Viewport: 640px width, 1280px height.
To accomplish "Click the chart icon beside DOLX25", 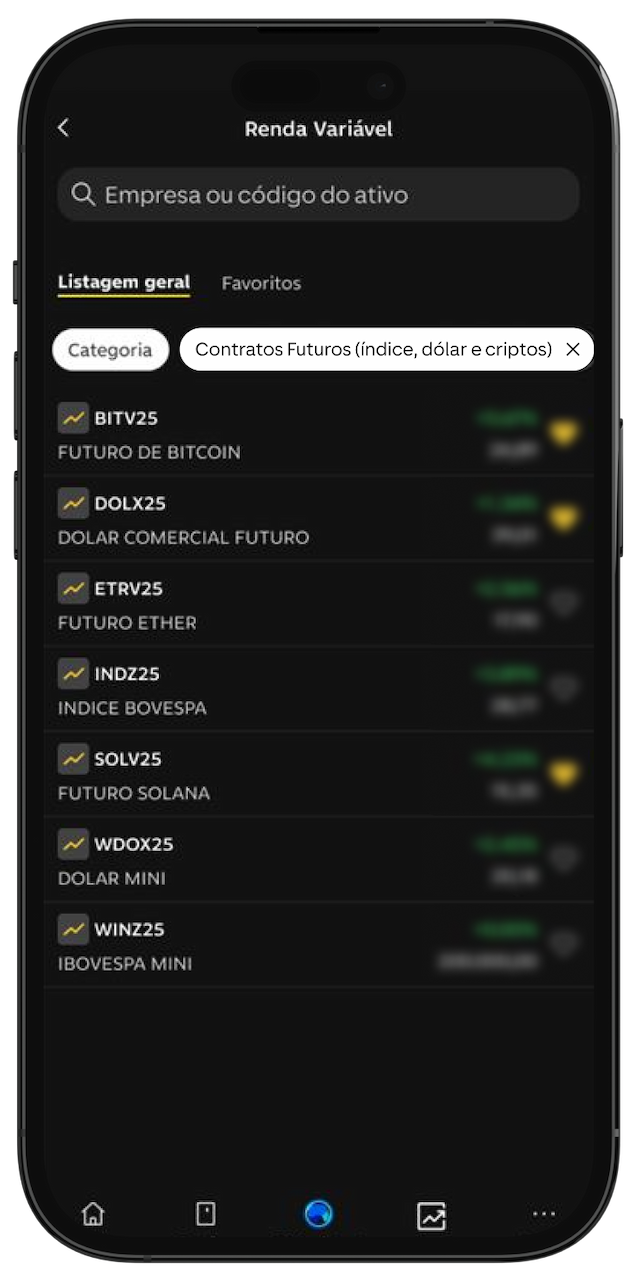I will (x=73, y=503).
